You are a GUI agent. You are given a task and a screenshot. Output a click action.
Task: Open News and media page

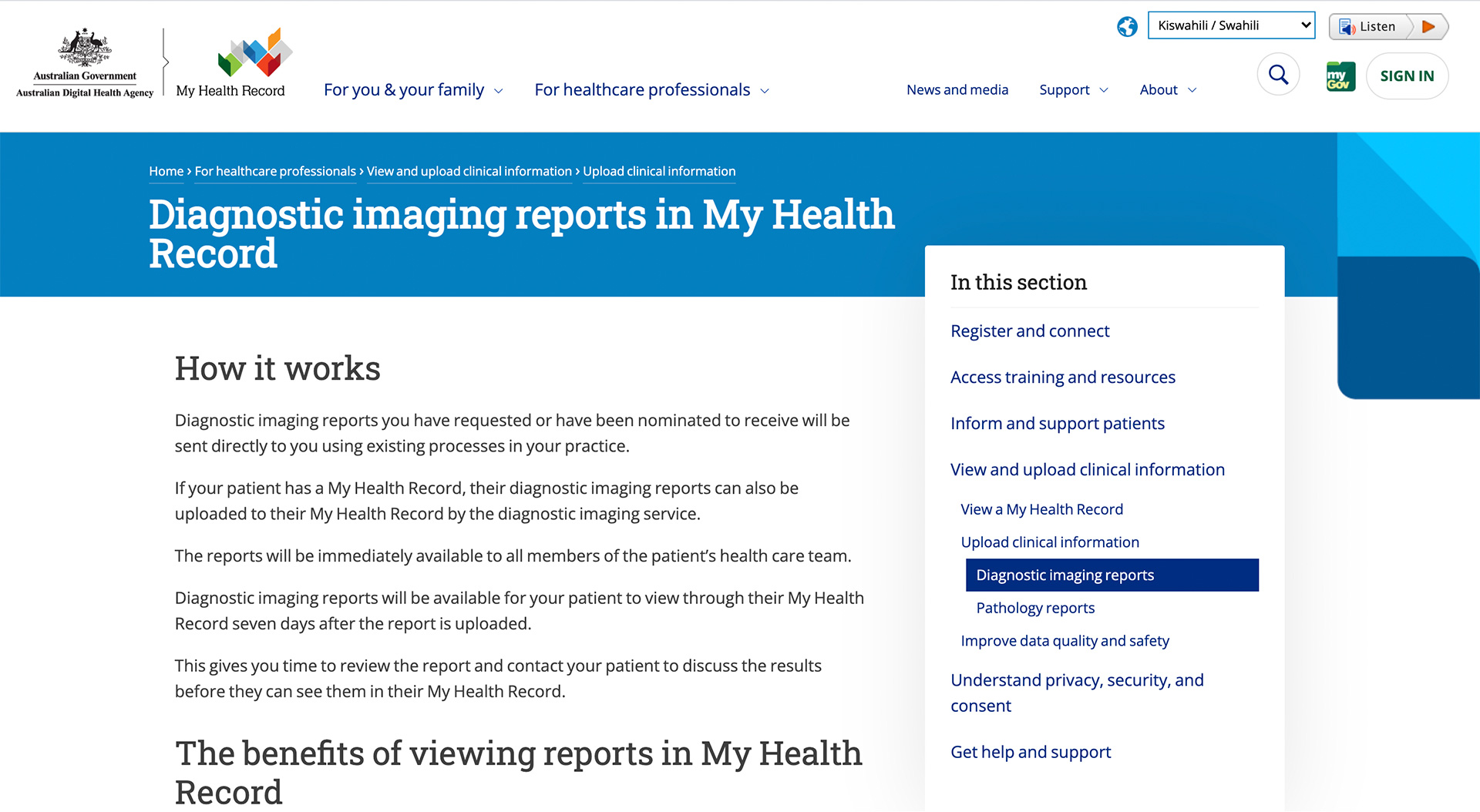click(957, 90)
